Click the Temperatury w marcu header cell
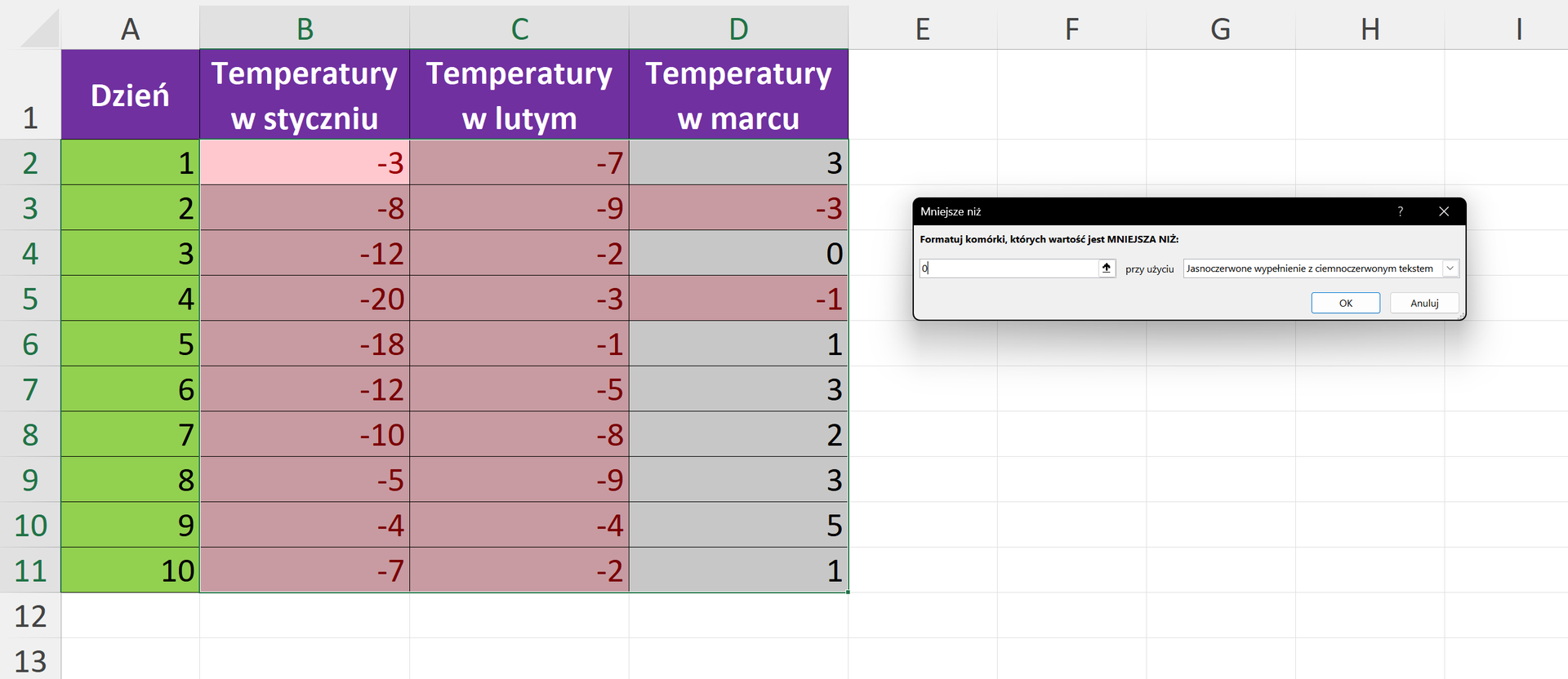 point(738,95)
